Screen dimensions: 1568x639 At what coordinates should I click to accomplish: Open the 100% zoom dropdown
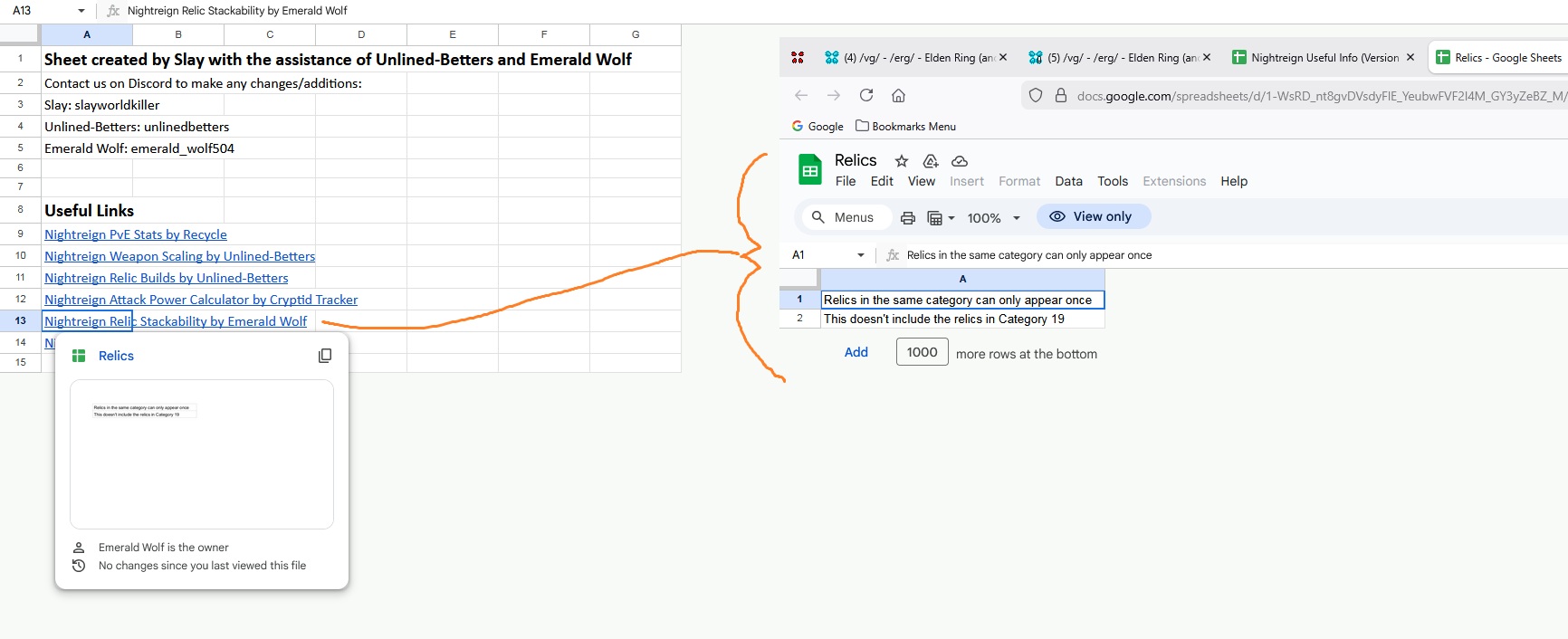pyautogui.click(x=993, y=218)
